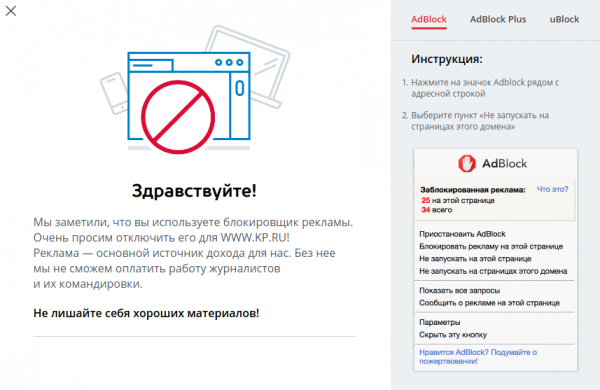The image size is (600, 390).
Task: Click 'Сообщить о рекламе на этой странице'
Action: point(489,303)
